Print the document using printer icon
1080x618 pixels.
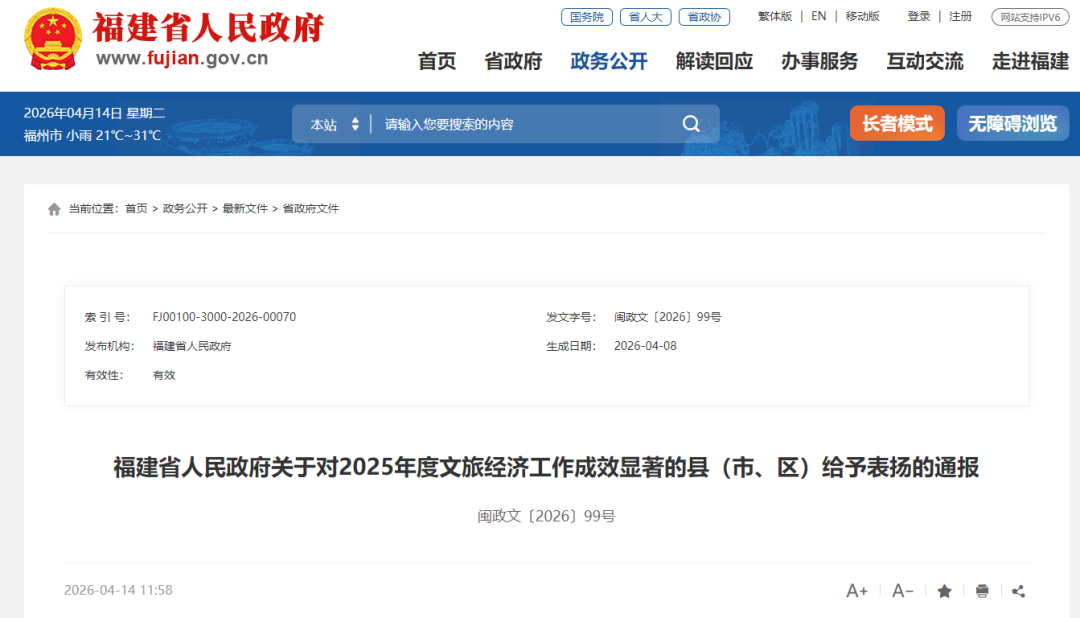[x=982, y=591]
